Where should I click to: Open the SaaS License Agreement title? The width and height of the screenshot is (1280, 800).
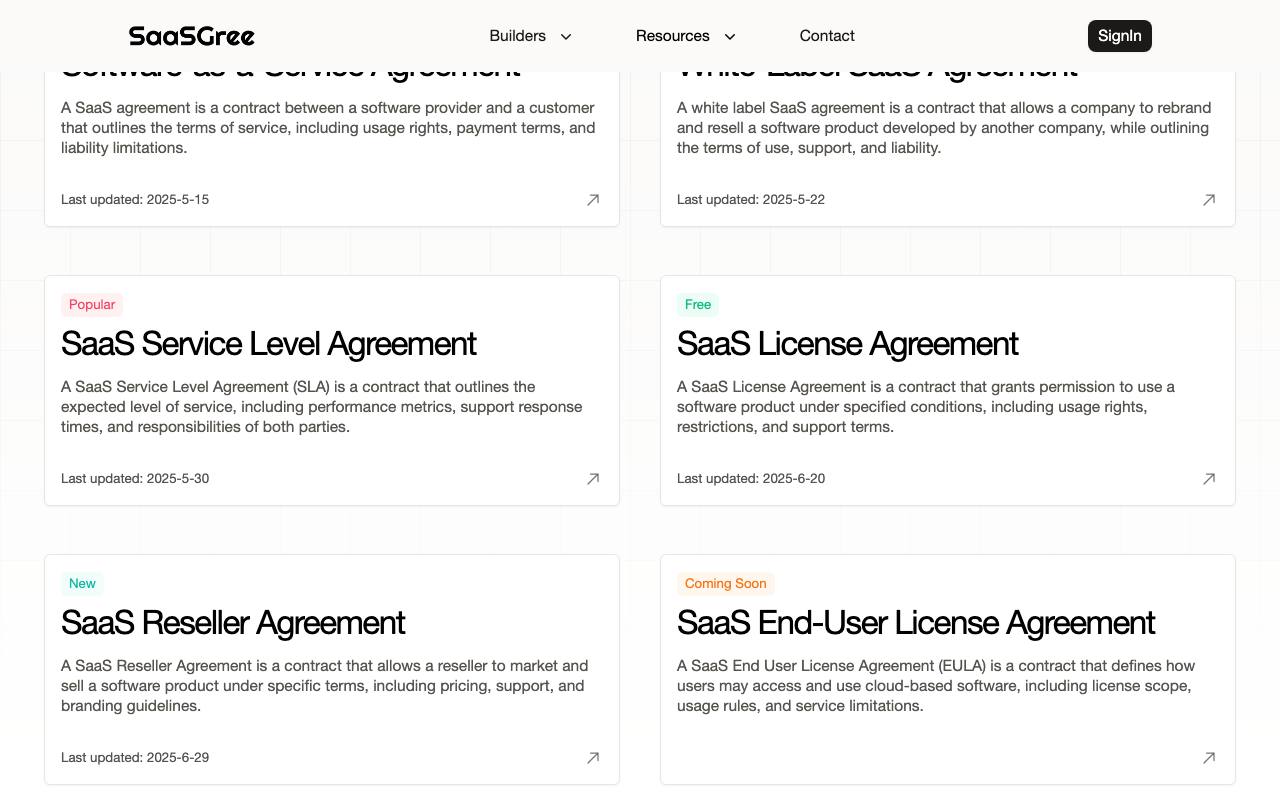[847, 344]
